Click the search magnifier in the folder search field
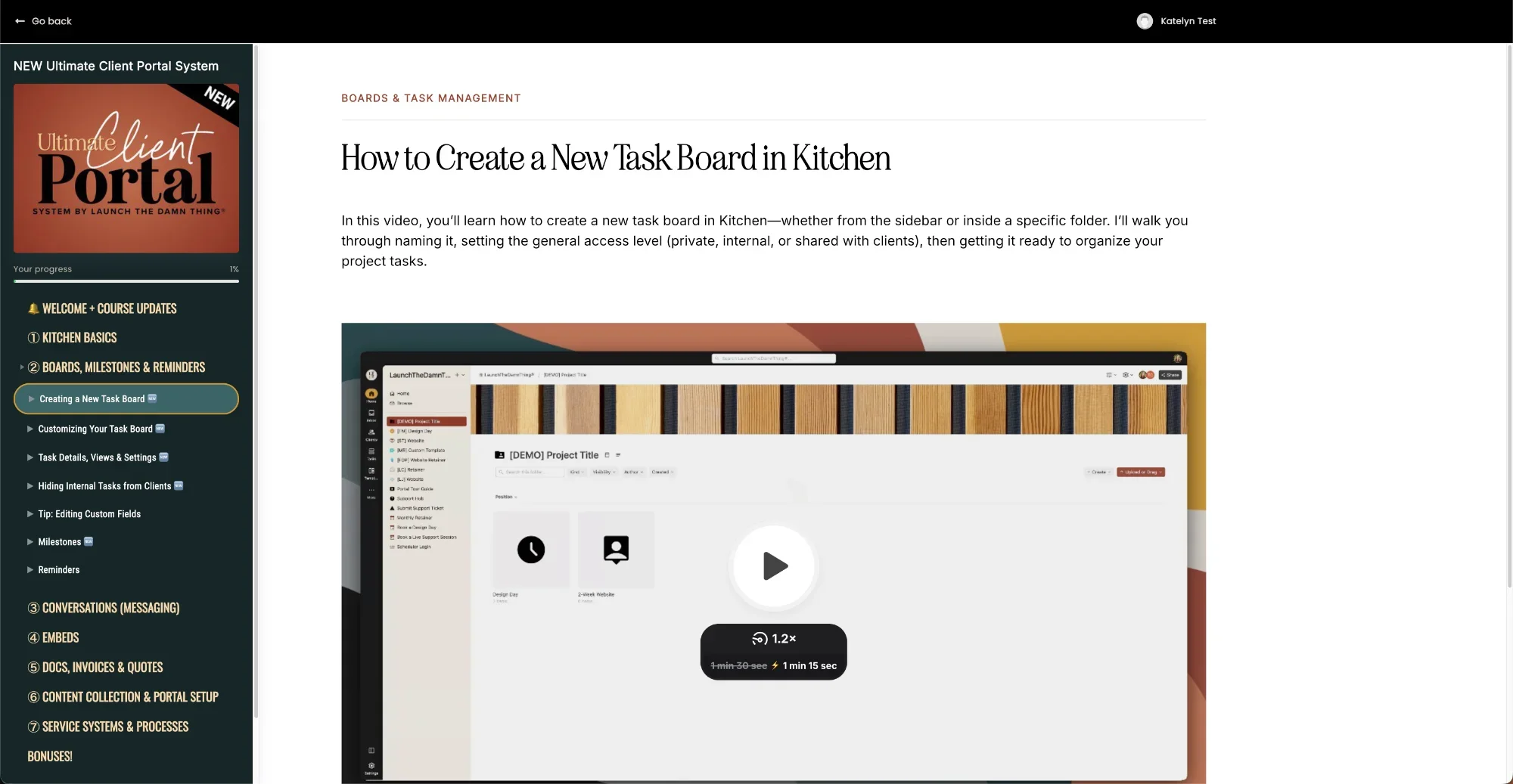This screenshot has height=784, width=1513. pos(502,472)
